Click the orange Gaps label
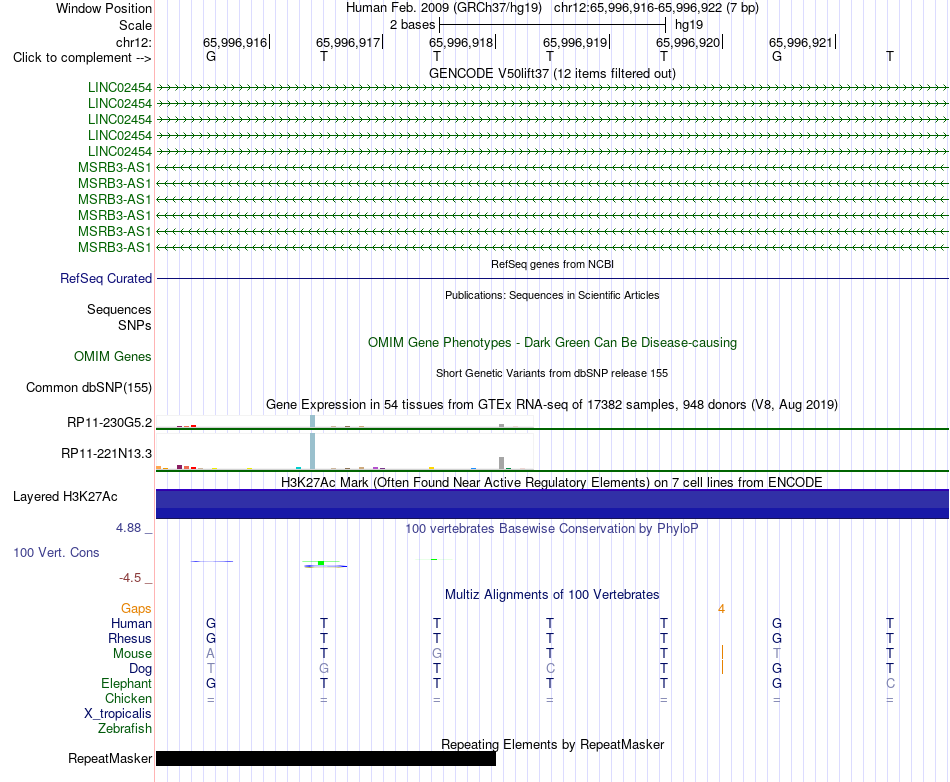This screenshot has height=782, width=950. point(136,609)
